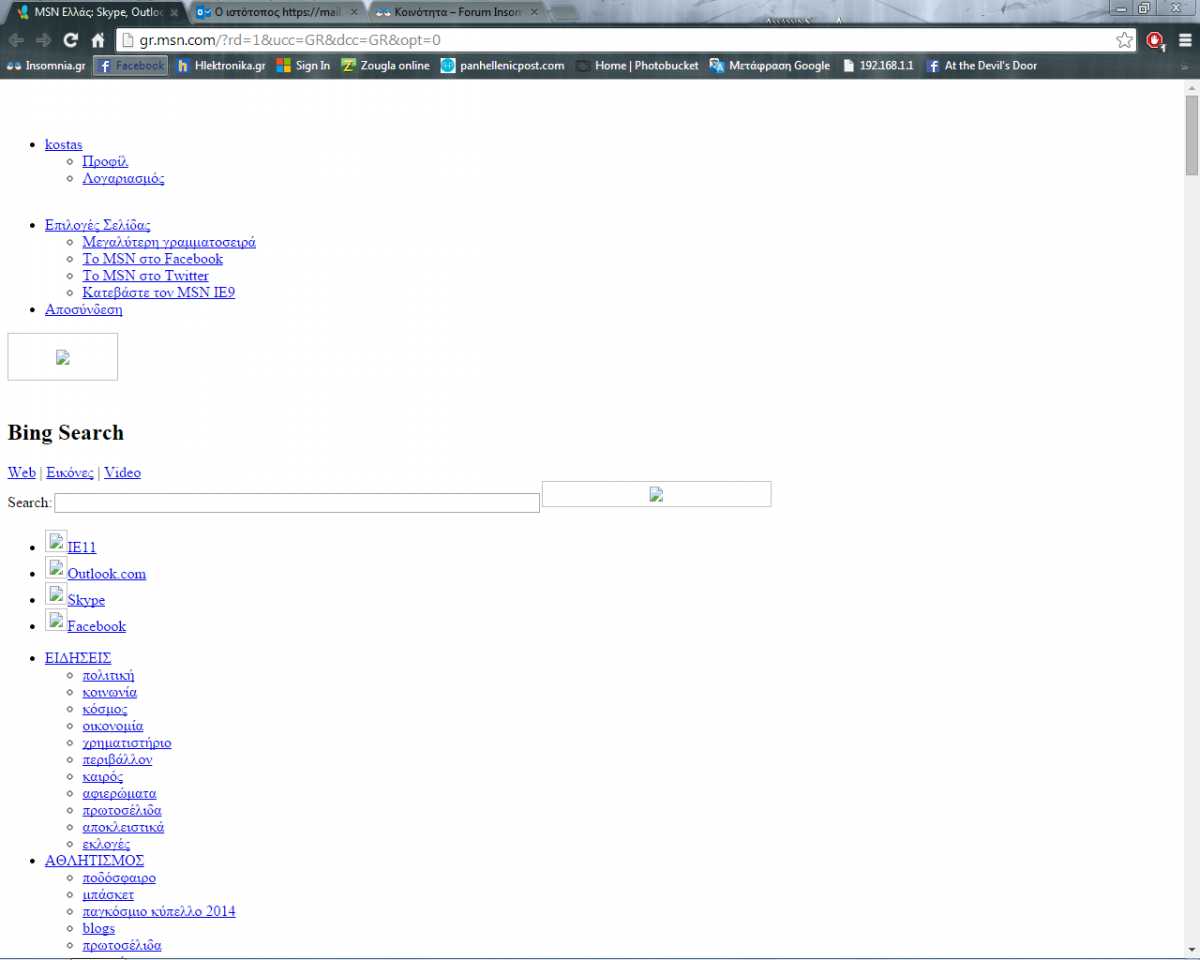Viewport: 1200px width, 960px height.
Task: Click Κατεβάστε τον MSN IE9 link
Action: [159, 293]
